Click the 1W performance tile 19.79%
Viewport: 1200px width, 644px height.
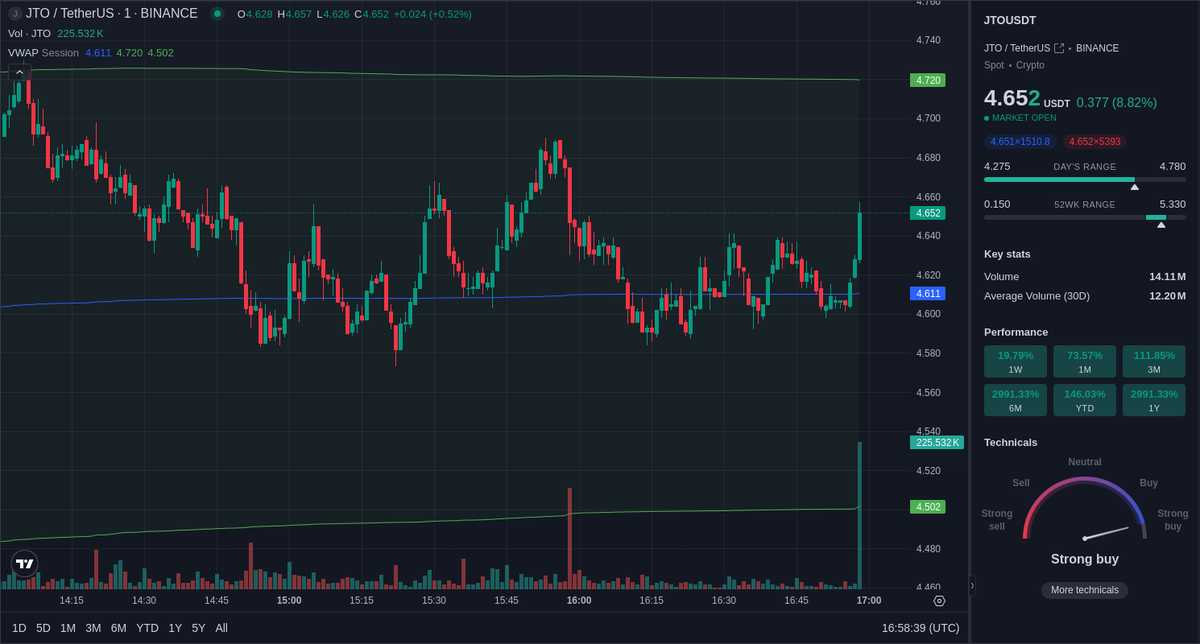pos(1015,361)
